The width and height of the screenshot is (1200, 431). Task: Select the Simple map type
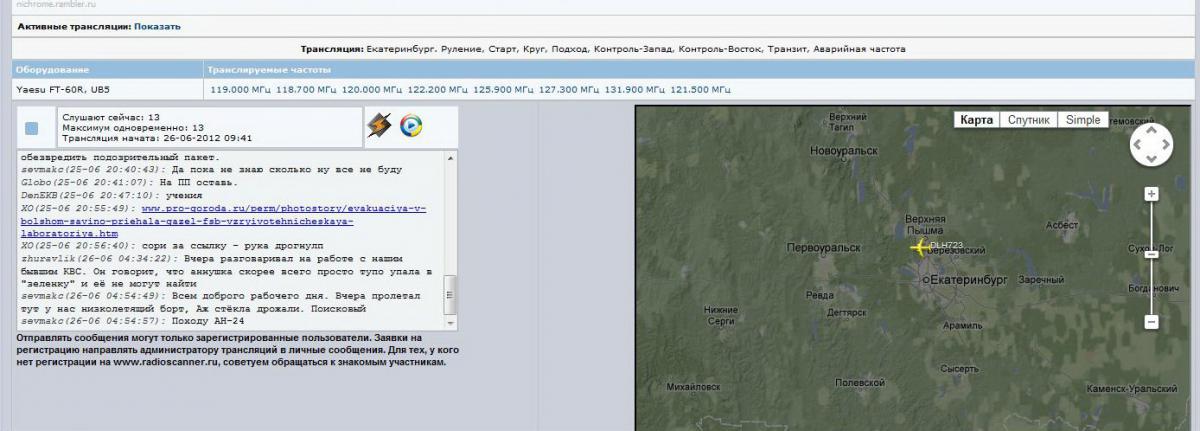point(1082,120)
